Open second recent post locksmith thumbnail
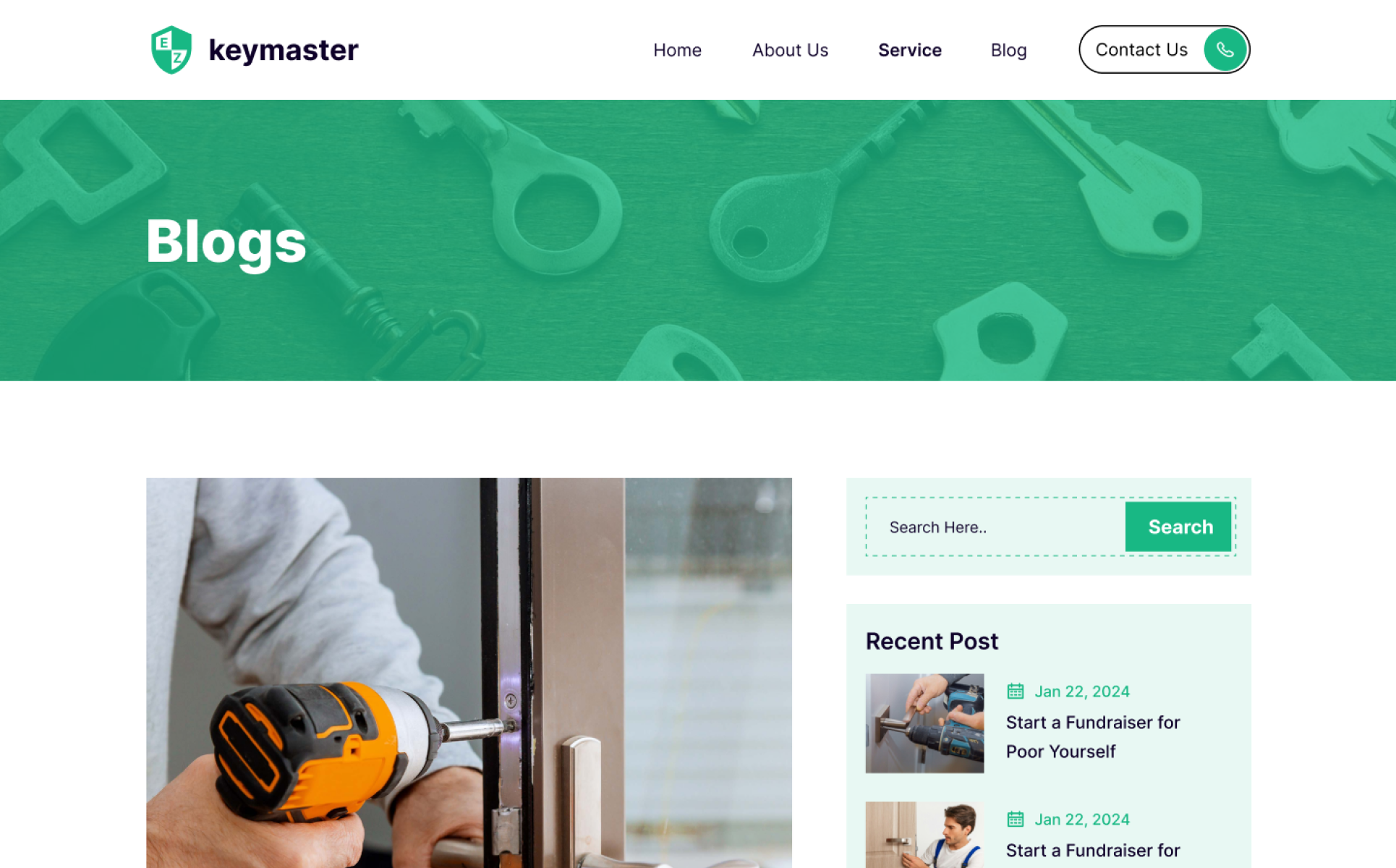Screen dimensions: 1396x868 click(x=924, y=835)
